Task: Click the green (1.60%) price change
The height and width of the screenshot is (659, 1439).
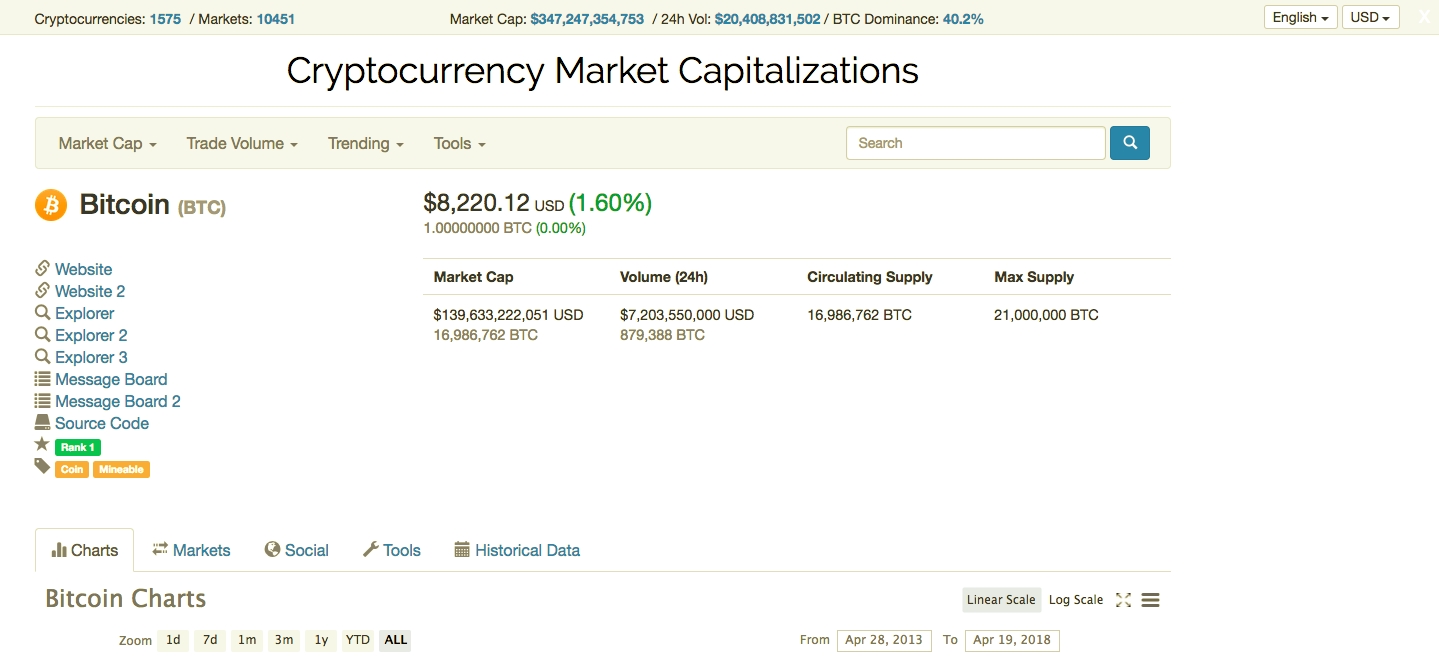Action: tap(610, 203)
